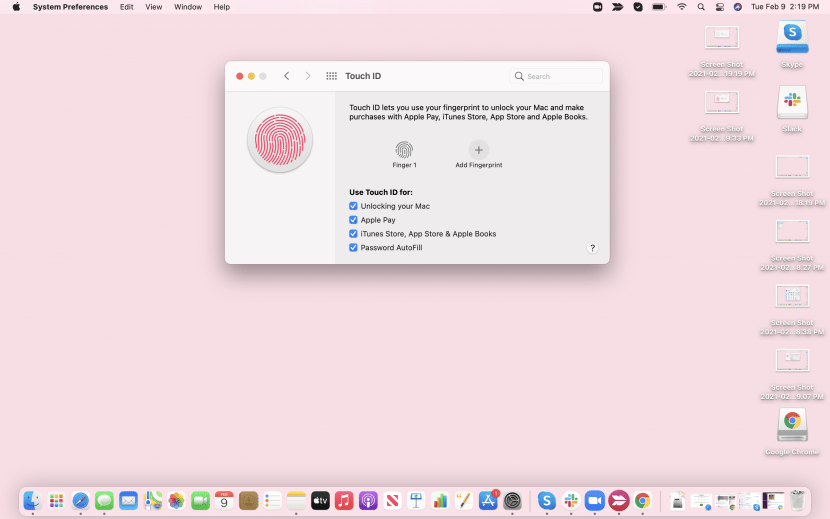Click the Add Fingerprint plus icon

[x=478, y=150]
